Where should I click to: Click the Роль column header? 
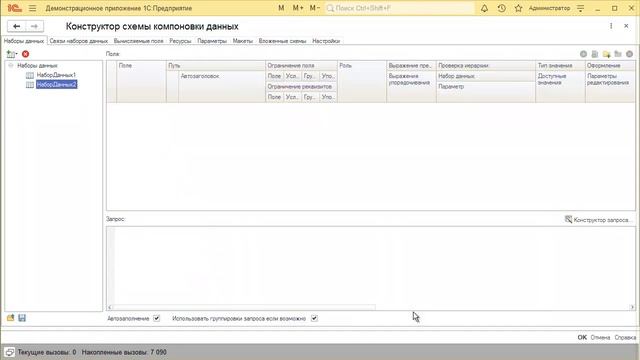click(x=362, y=81)
